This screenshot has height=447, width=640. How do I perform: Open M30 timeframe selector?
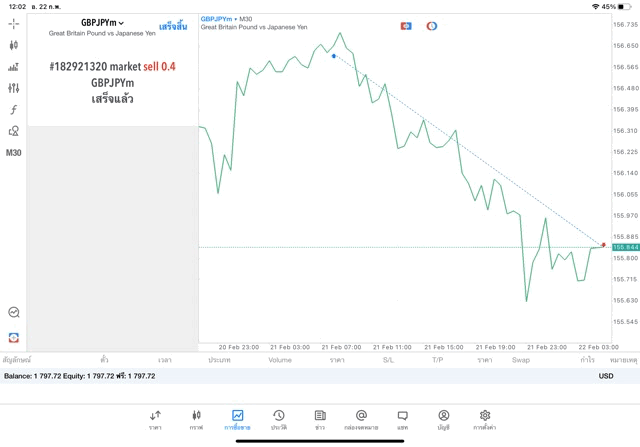[x=13, y=153]
